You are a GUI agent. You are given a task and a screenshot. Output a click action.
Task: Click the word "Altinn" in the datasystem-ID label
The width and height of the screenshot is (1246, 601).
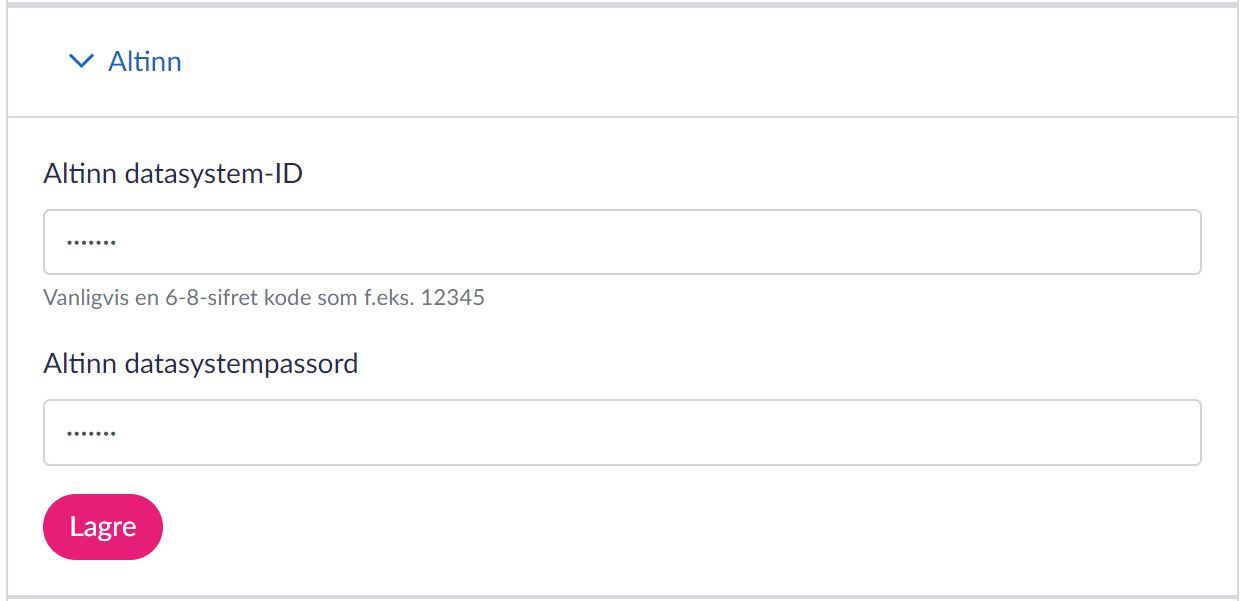(x=81, y=174)
